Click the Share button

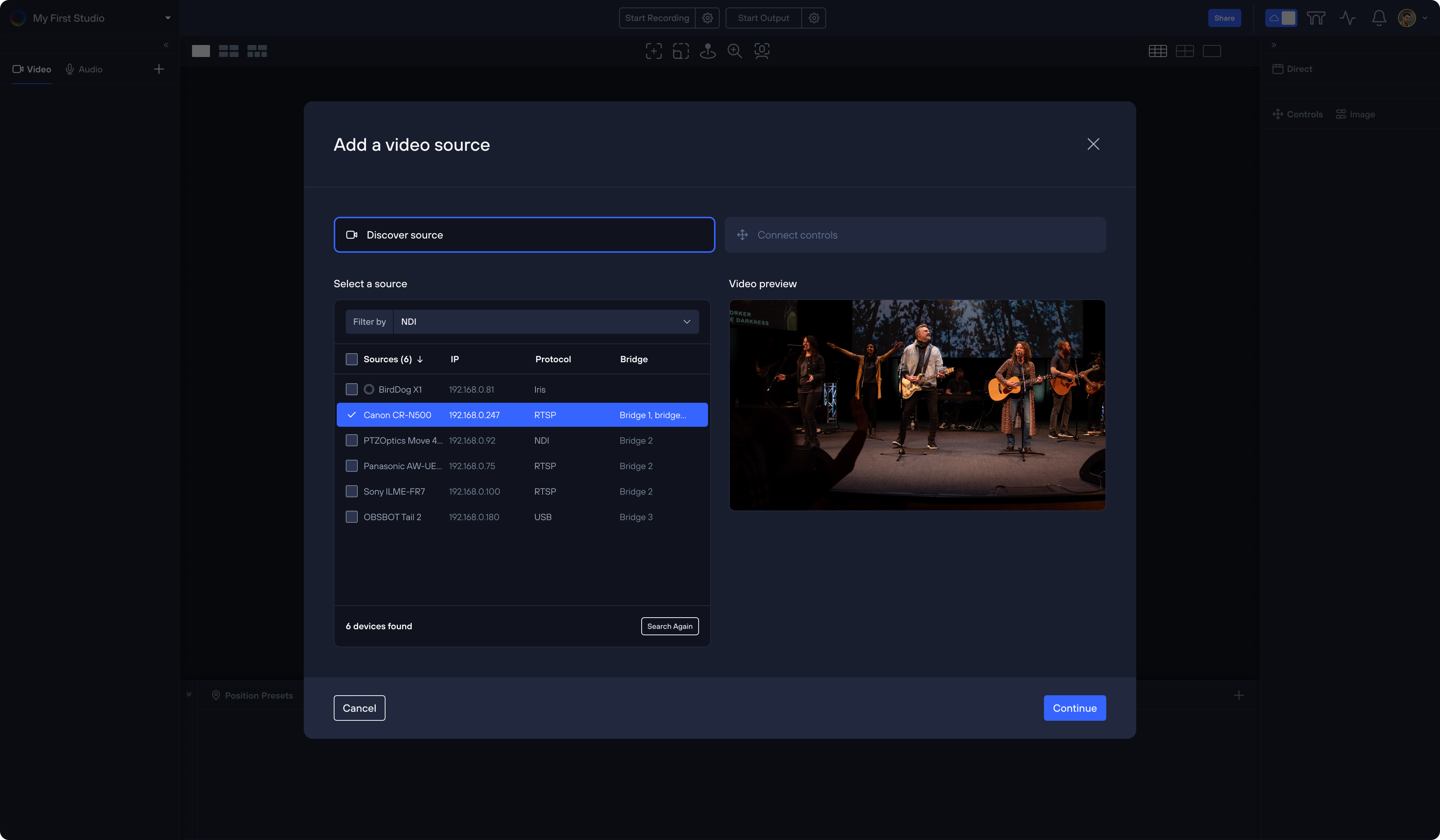(1224, 18)
